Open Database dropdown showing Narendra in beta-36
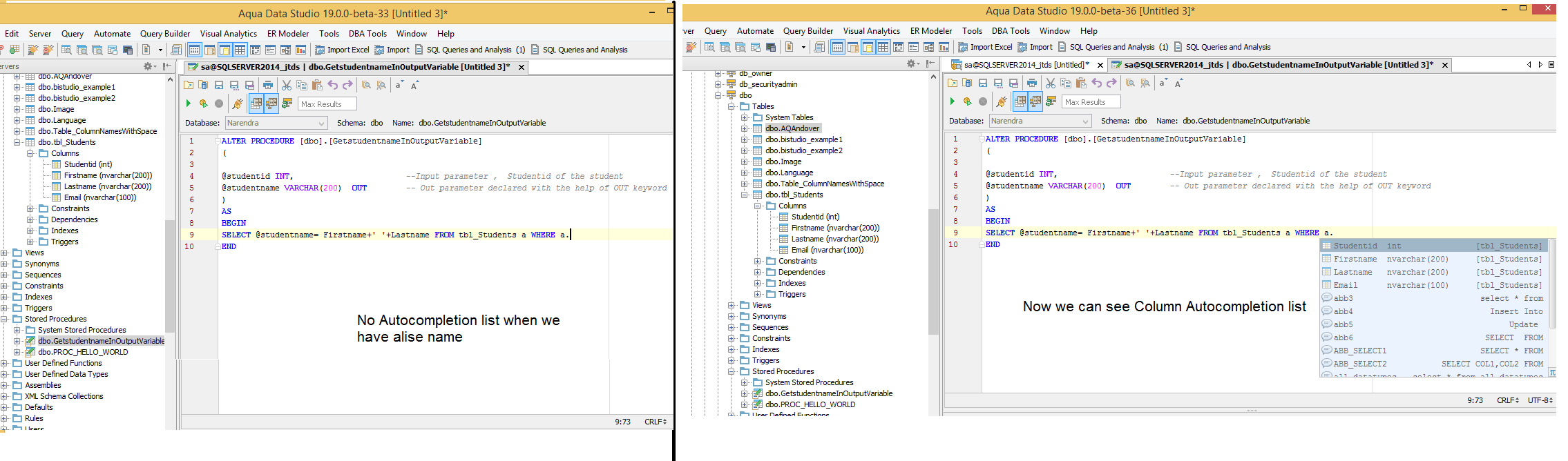The height and width of the screenshot is (461, 1568). click(1039, 121)
